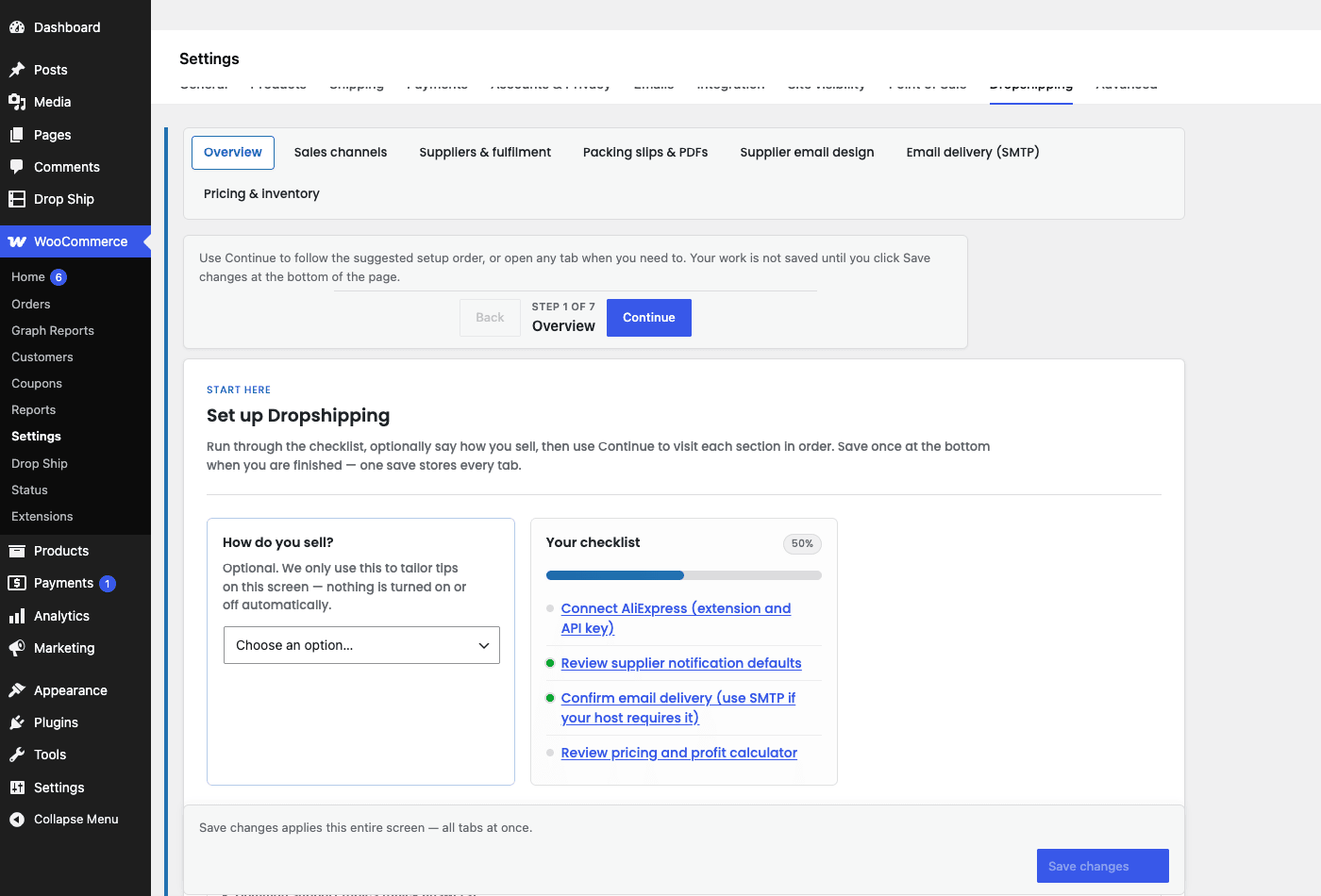Image resolution: width=1321 pixels, height=896 pixels.
Task: Click the Settings sliders icon in sidebar
Action: click(17, 788)
